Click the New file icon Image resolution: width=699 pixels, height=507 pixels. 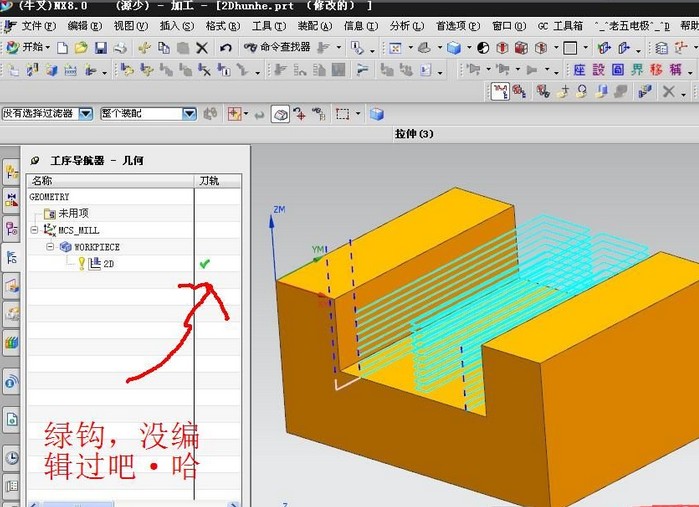click(62, 47)
